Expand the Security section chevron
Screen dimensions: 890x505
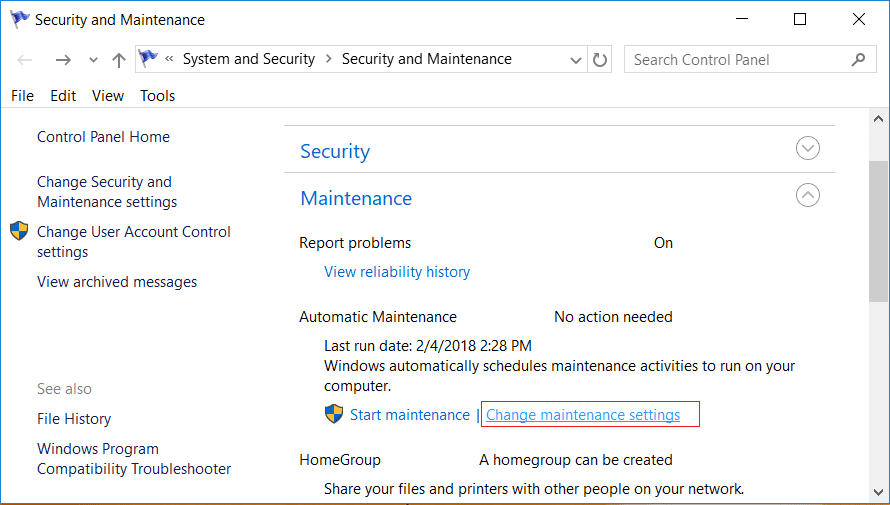coord(807,149)
